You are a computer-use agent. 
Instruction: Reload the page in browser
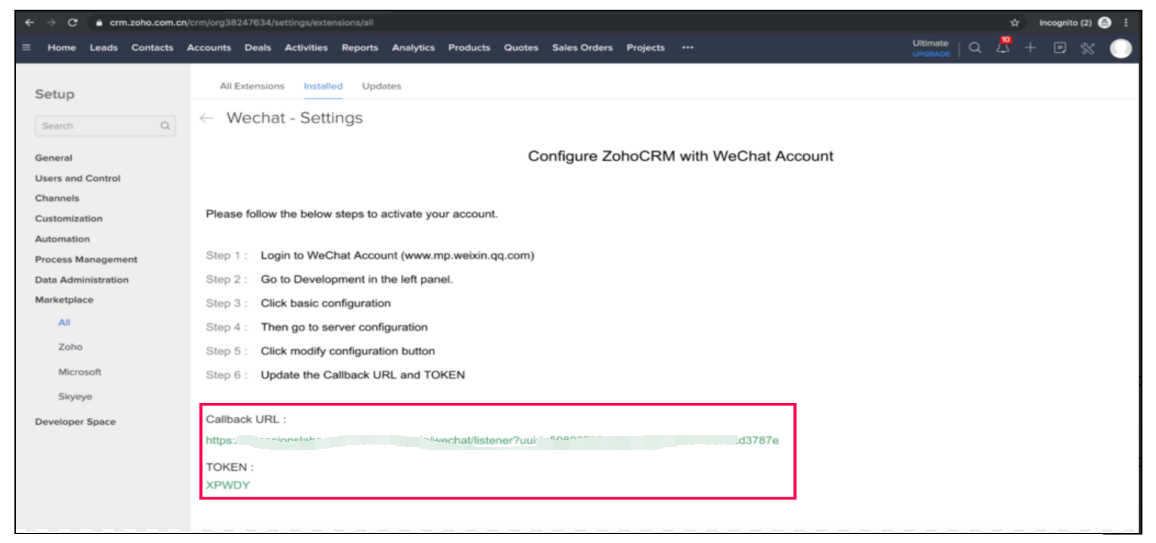pos(73,22)
